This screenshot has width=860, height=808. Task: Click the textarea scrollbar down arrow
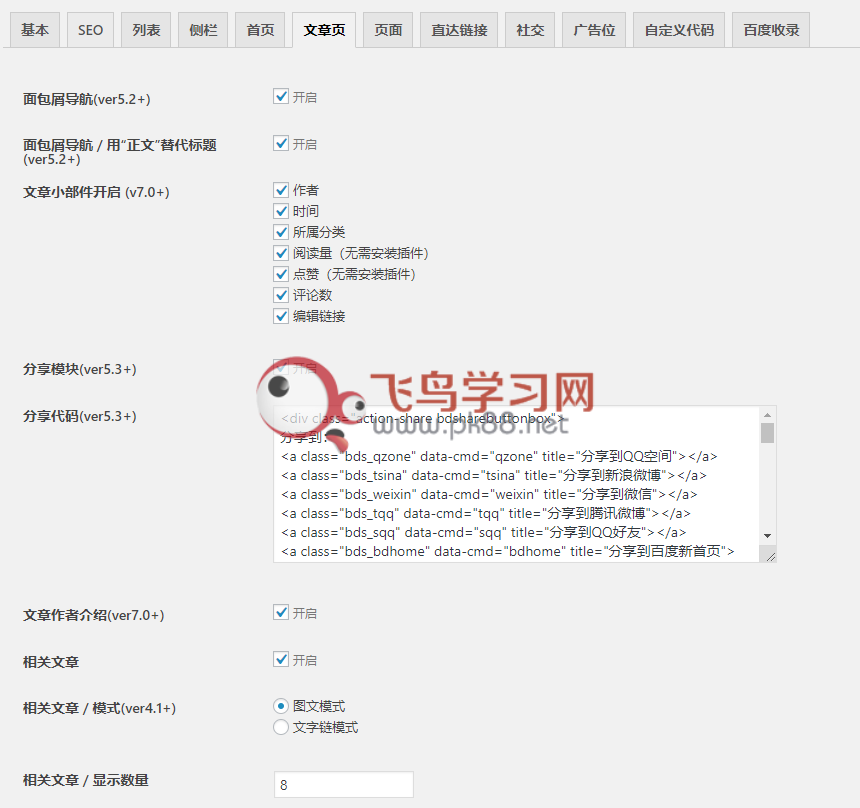pyautogui.click(x=767, y=536)
